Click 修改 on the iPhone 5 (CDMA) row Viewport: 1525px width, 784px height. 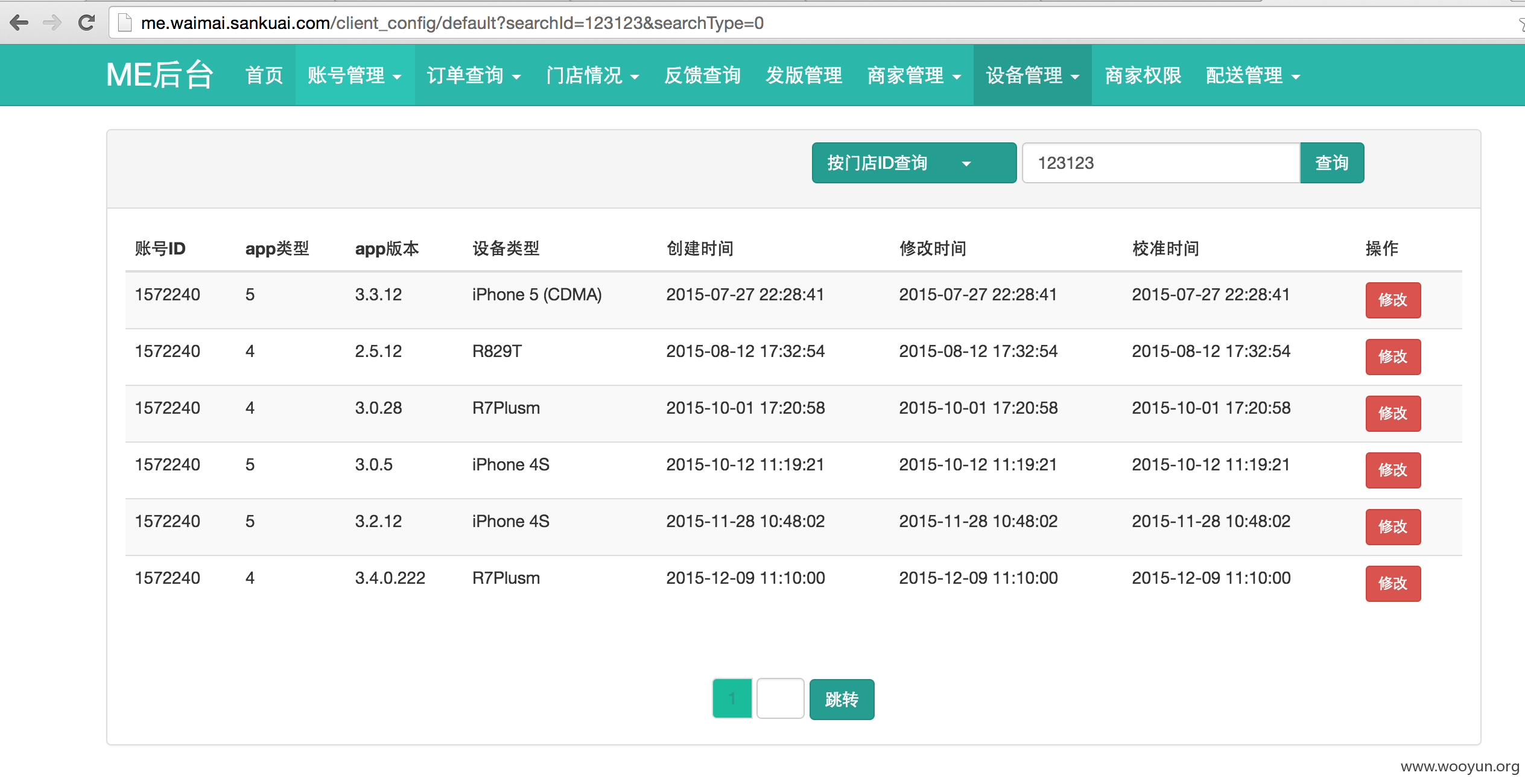1393,300
